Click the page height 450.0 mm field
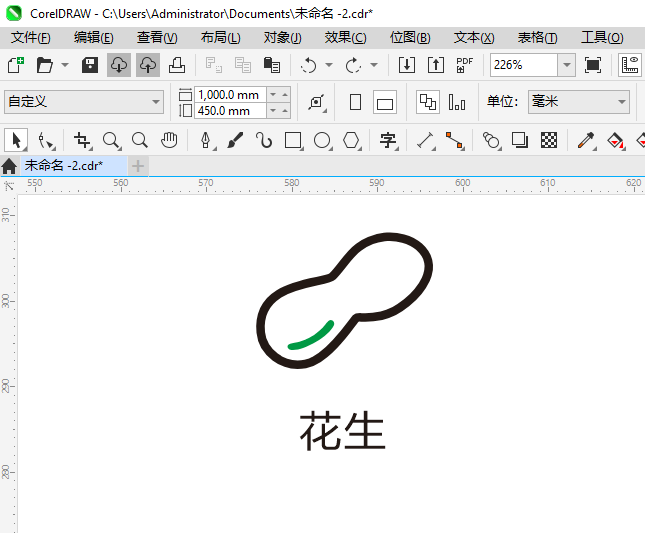This screenshot has width=645, height=533. click(x=230, y=111)
